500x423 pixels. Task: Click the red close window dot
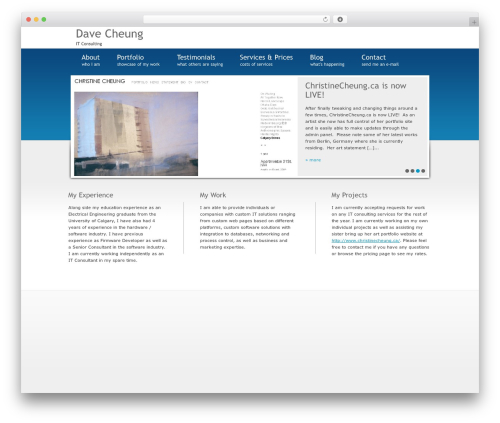click(x=29, y=19)
